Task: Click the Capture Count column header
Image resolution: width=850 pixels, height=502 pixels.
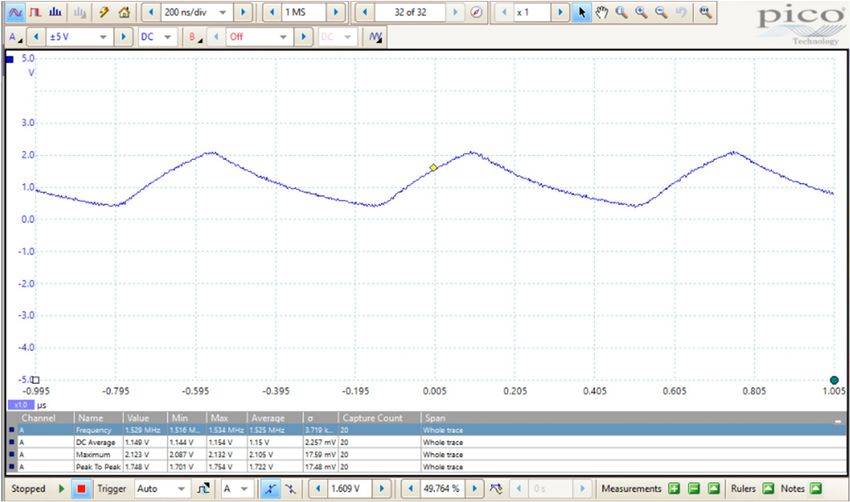Action: 379,418
